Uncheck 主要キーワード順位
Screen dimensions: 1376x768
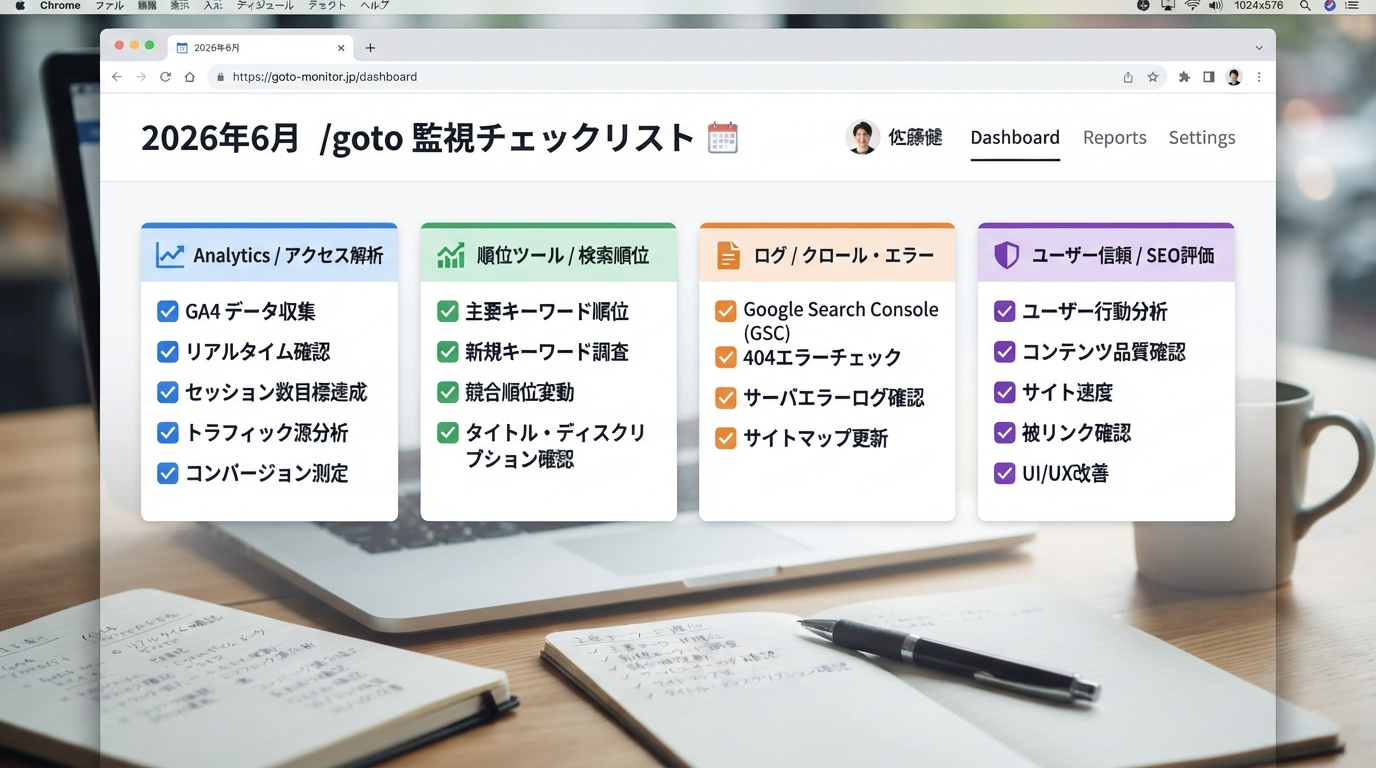click(448, 312)
